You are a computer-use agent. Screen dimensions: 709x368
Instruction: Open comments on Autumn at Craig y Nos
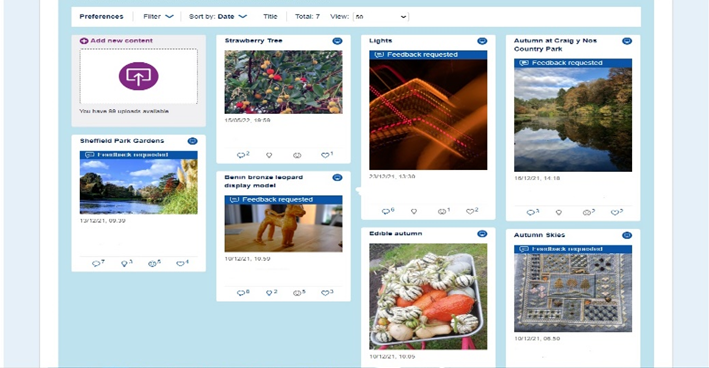coord(530,212)
